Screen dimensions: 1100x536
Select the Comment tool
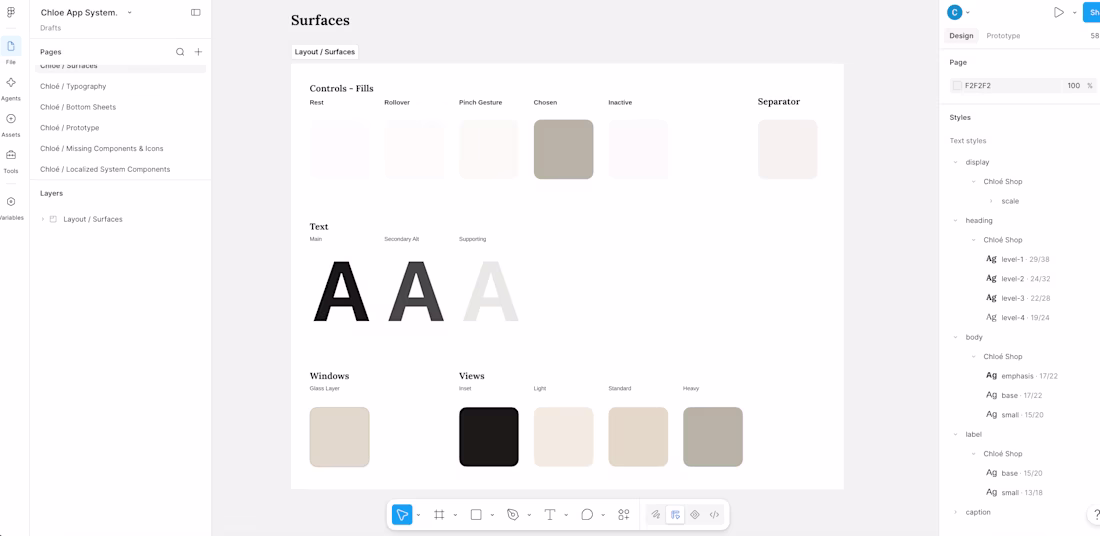(x=587, y=515)
